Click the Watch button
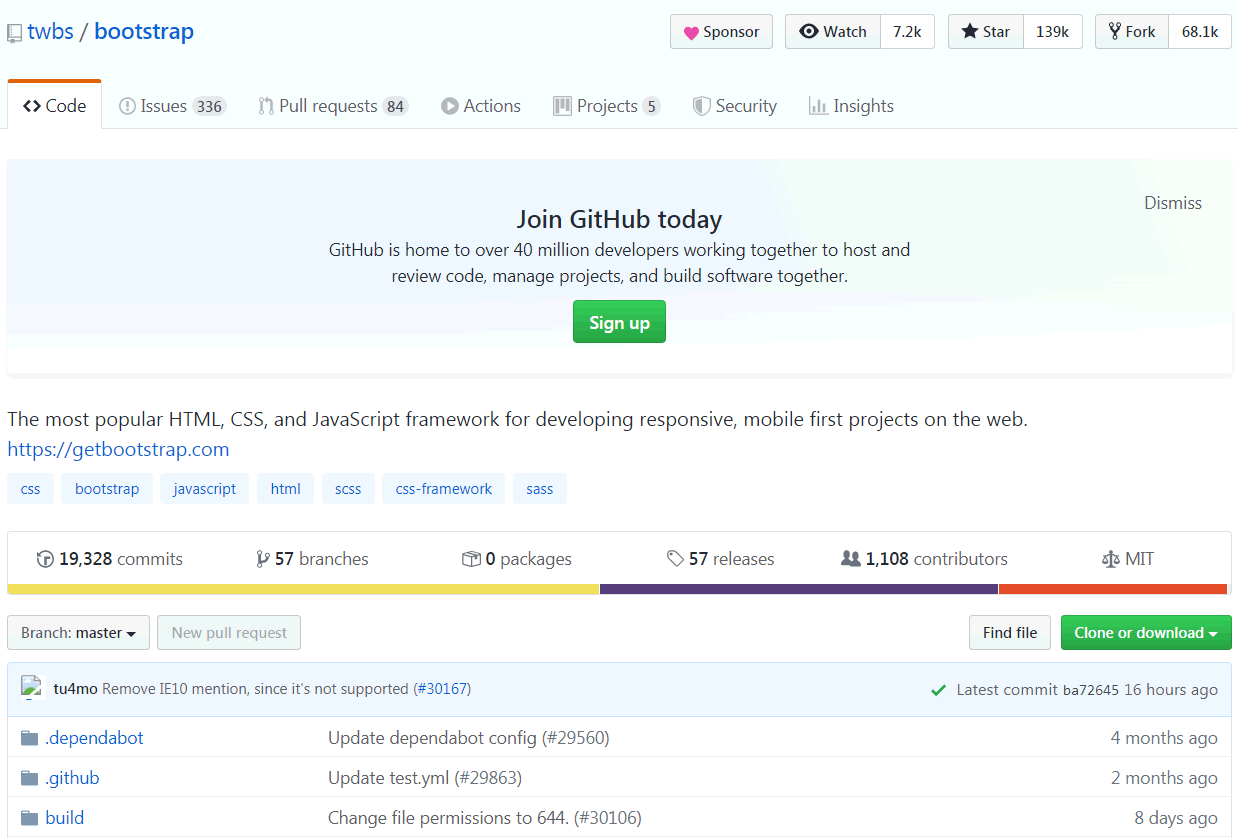The width and height of the screenshot is (1238, 838). click(x=833, y=32)
